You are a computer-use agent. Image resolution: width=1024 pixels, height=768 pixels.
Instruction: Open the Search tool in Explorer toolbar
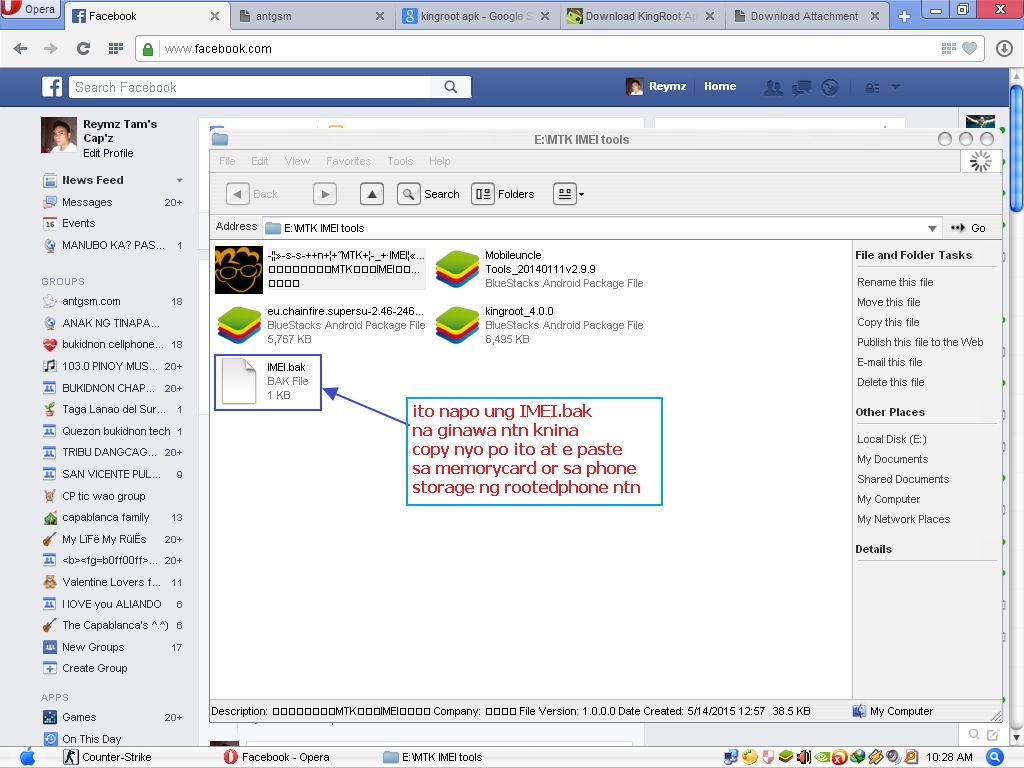pos(429,194)
